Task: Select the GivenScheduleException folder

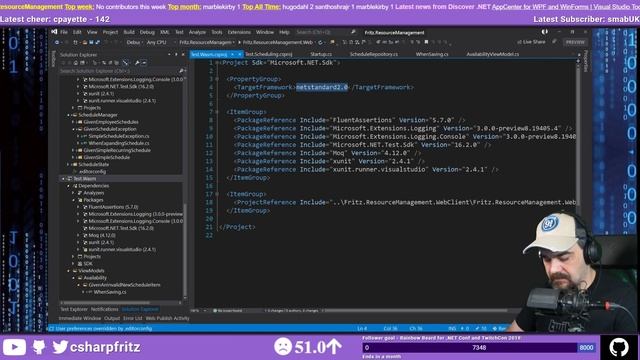Action: coord(110,129)
